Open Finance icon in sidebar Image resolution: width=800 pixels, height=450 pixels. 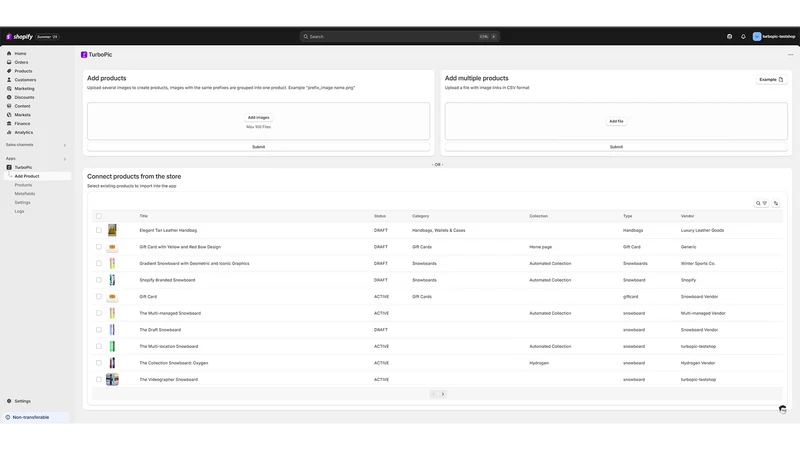point(9,123)
